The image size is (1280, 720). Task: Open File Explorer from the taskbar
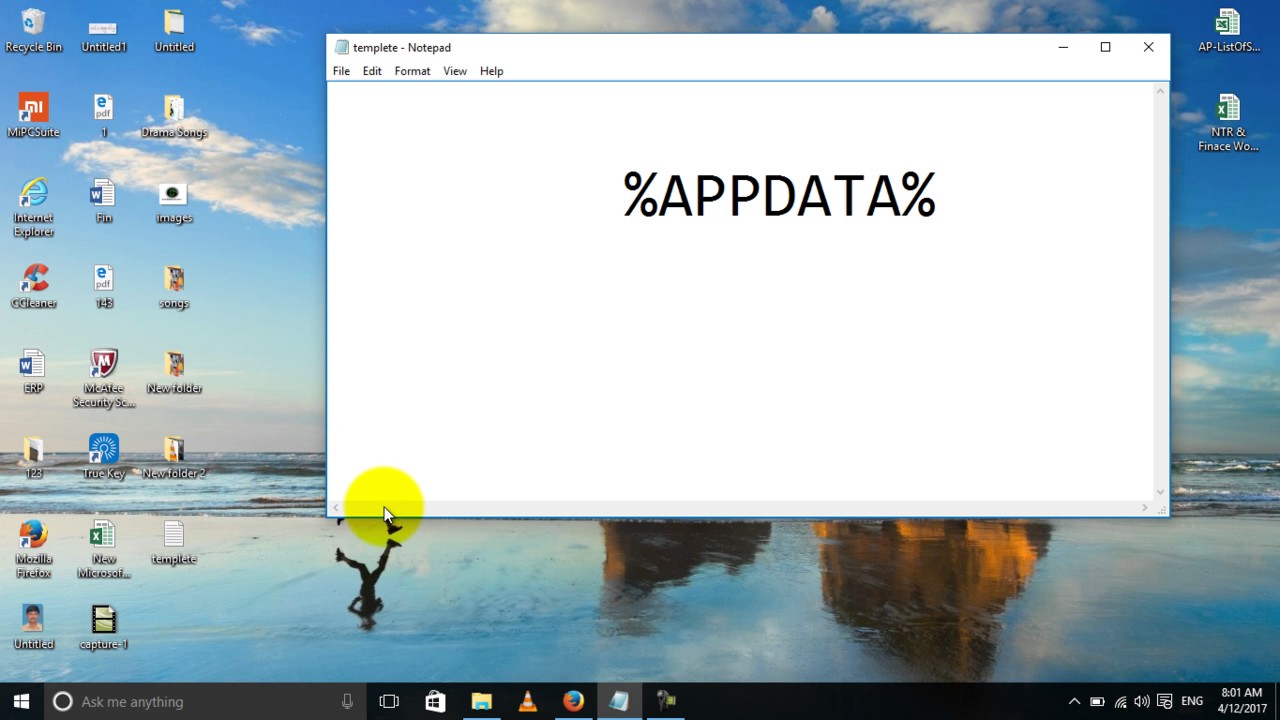[481, 701]
